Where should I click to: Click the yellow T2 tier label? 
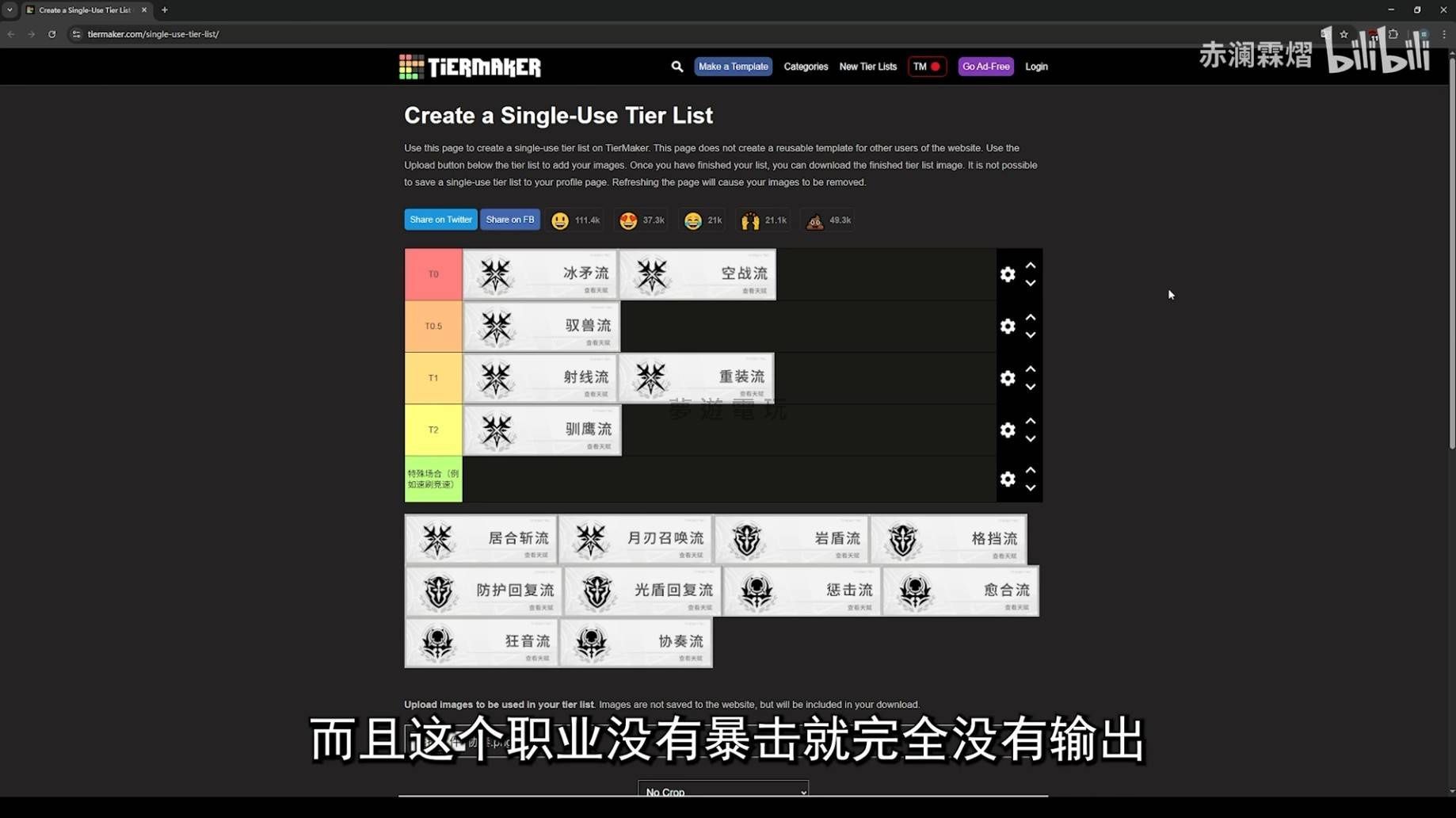click(x=433, y=430)
